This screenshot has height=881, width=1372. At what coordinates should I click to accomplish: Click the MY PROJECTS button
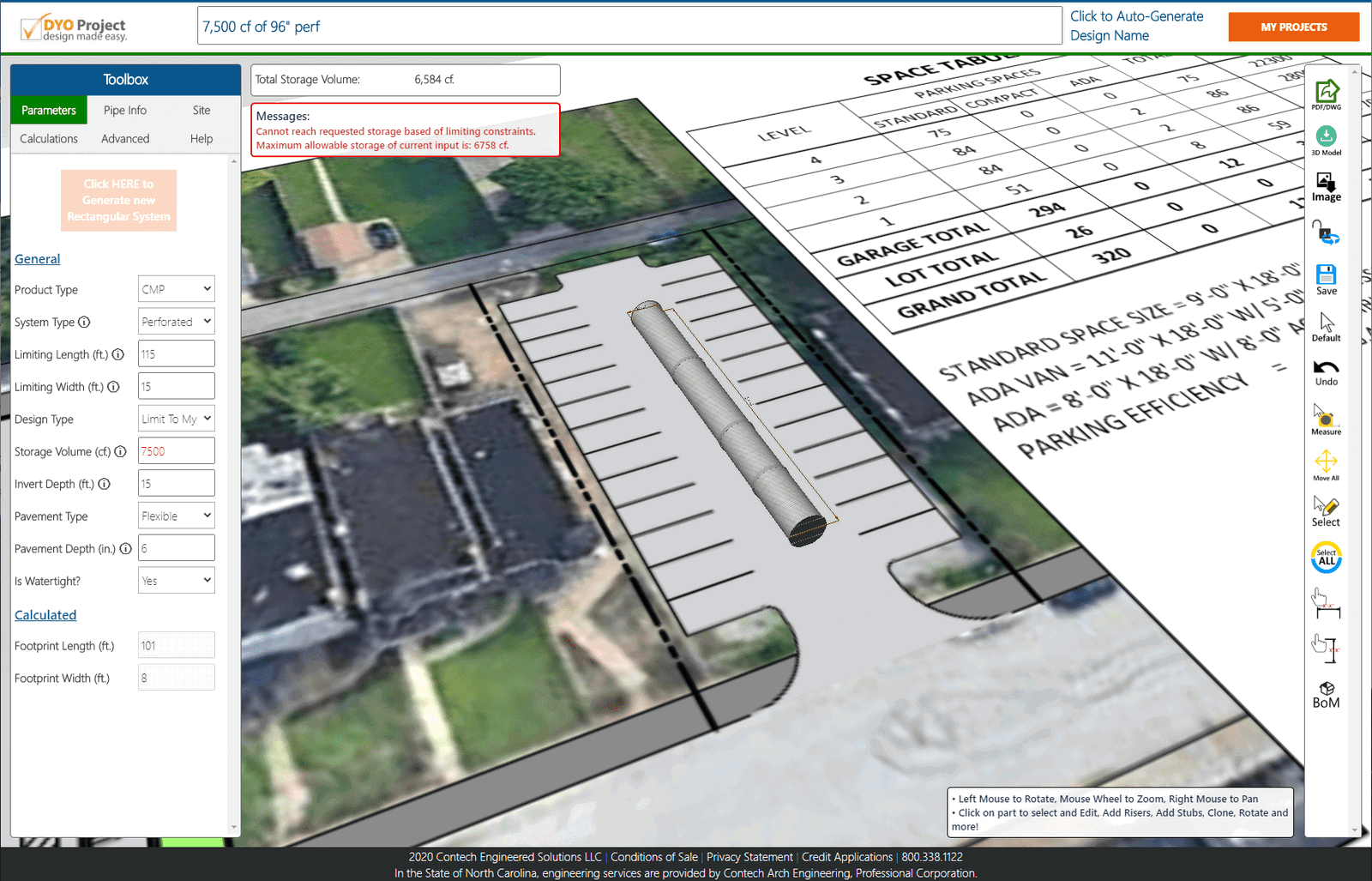click(1293, 27)
